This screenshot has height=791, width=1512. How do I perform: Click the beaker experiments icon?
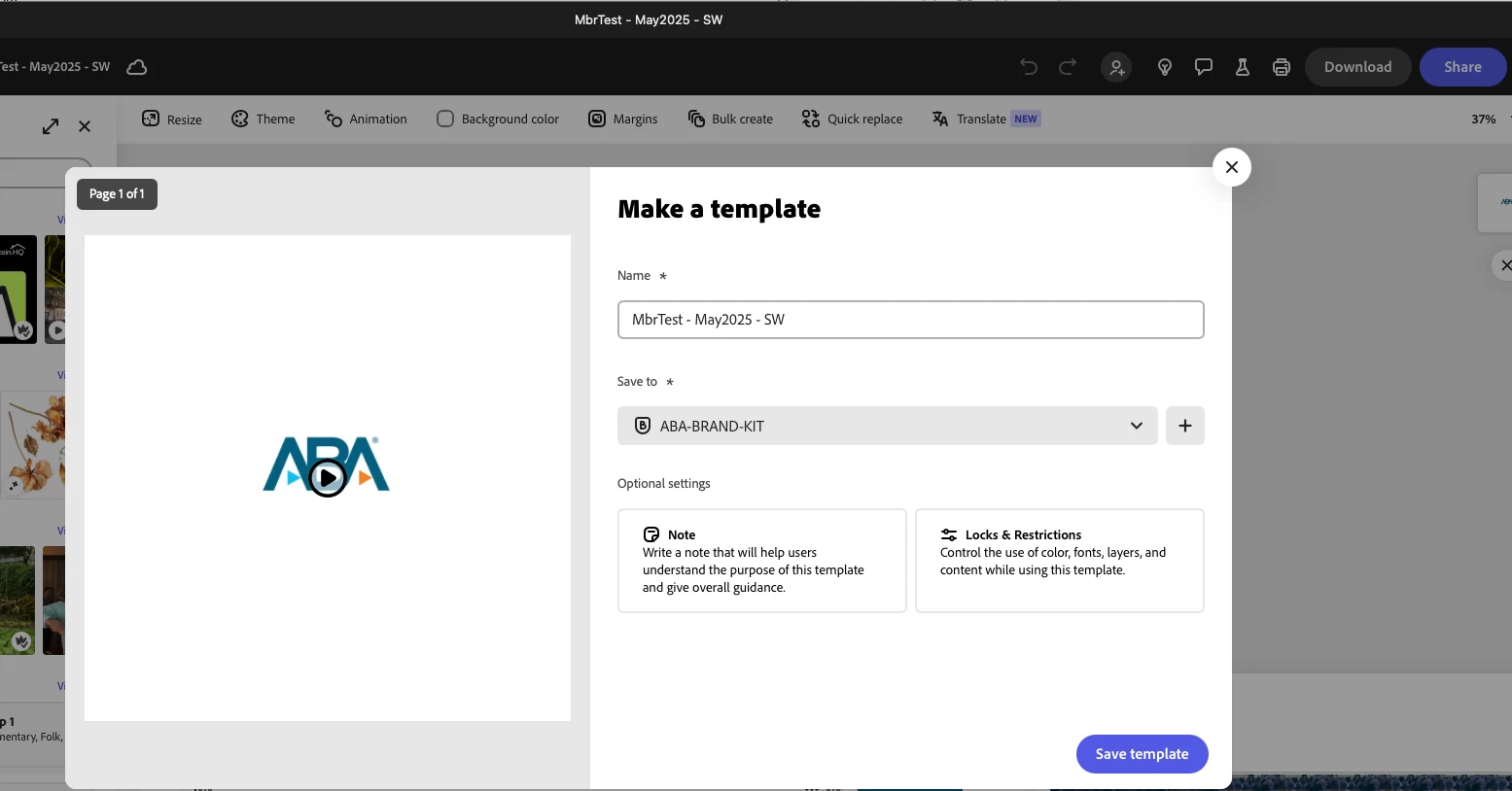coord(1243,67)
